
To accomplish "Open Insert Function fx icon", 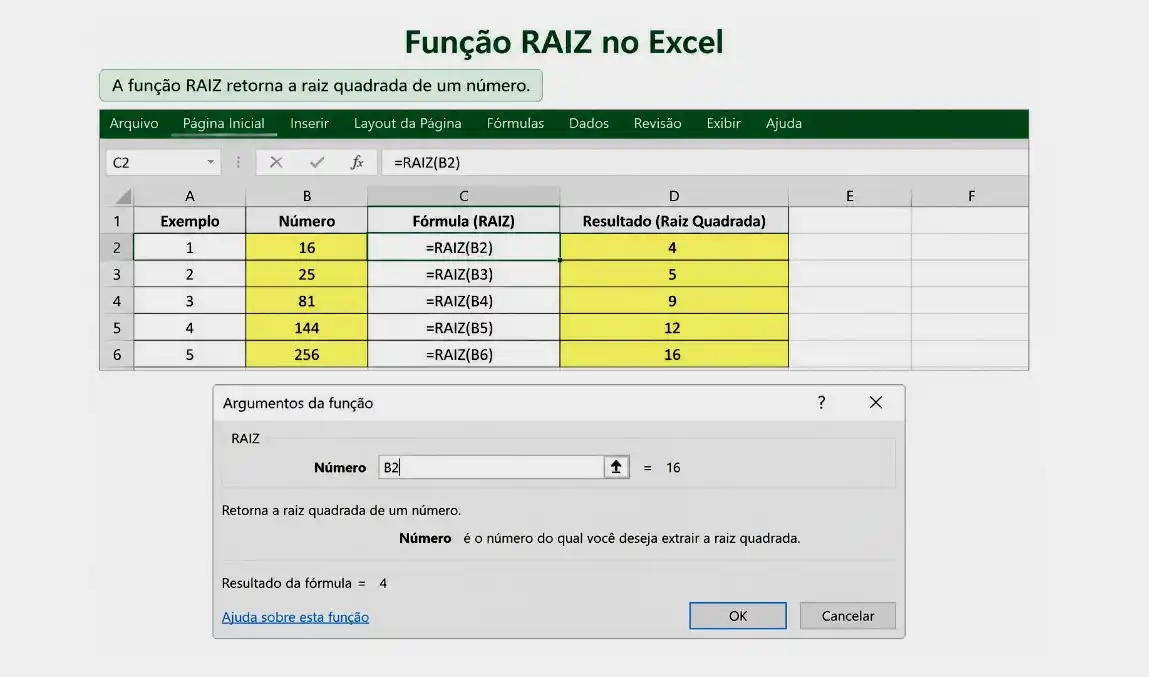I will (x=357, y=163).
